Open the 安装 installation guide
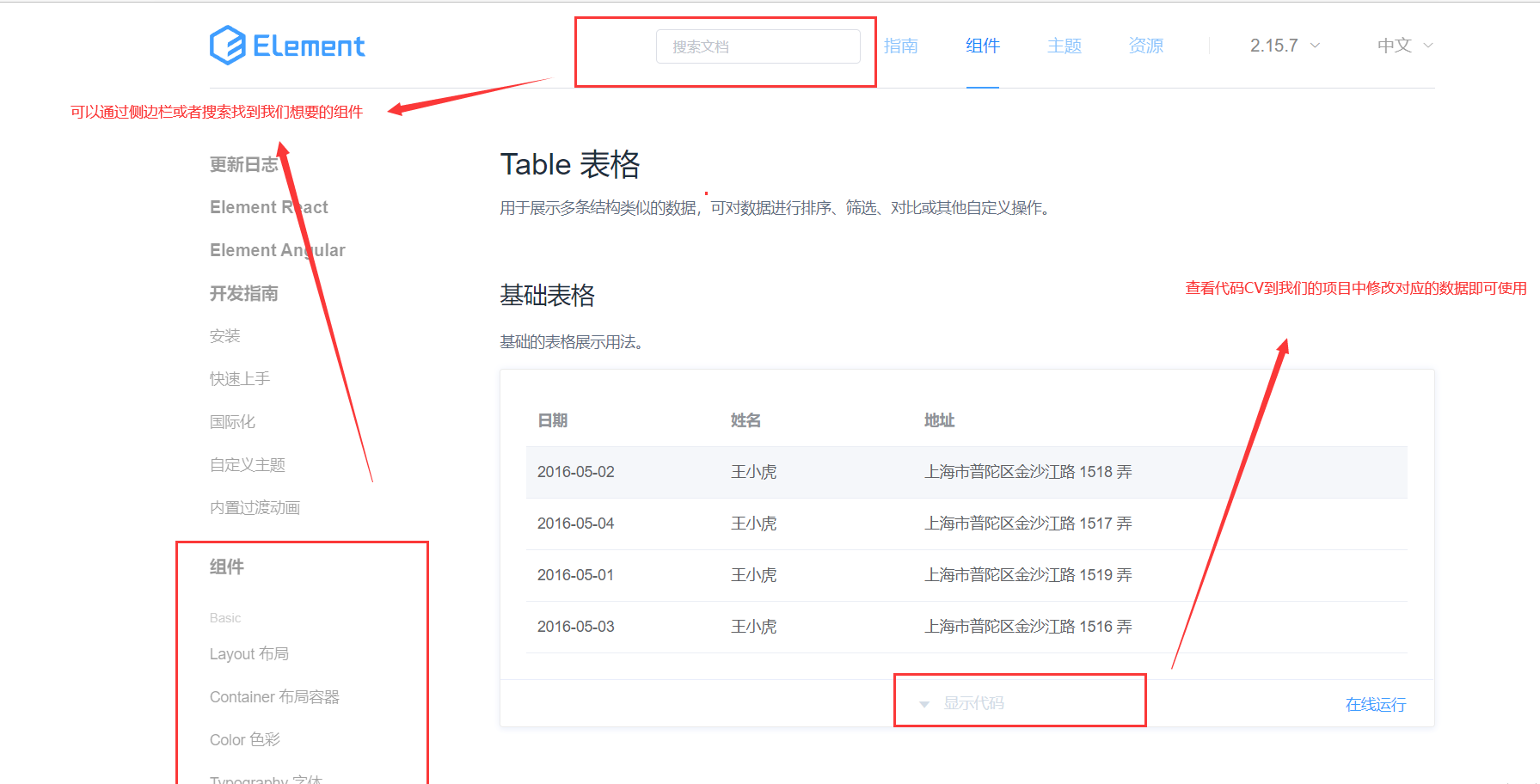 point(224,335)
